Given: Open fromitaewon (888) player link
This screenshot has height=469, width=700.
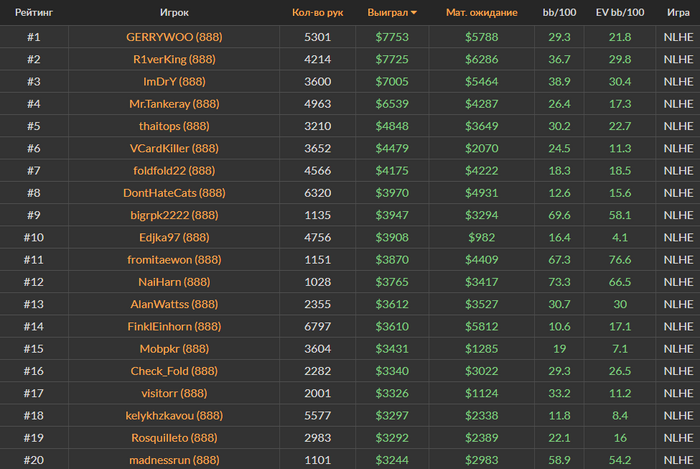Looking at the screenshot, I should [174, 260].
